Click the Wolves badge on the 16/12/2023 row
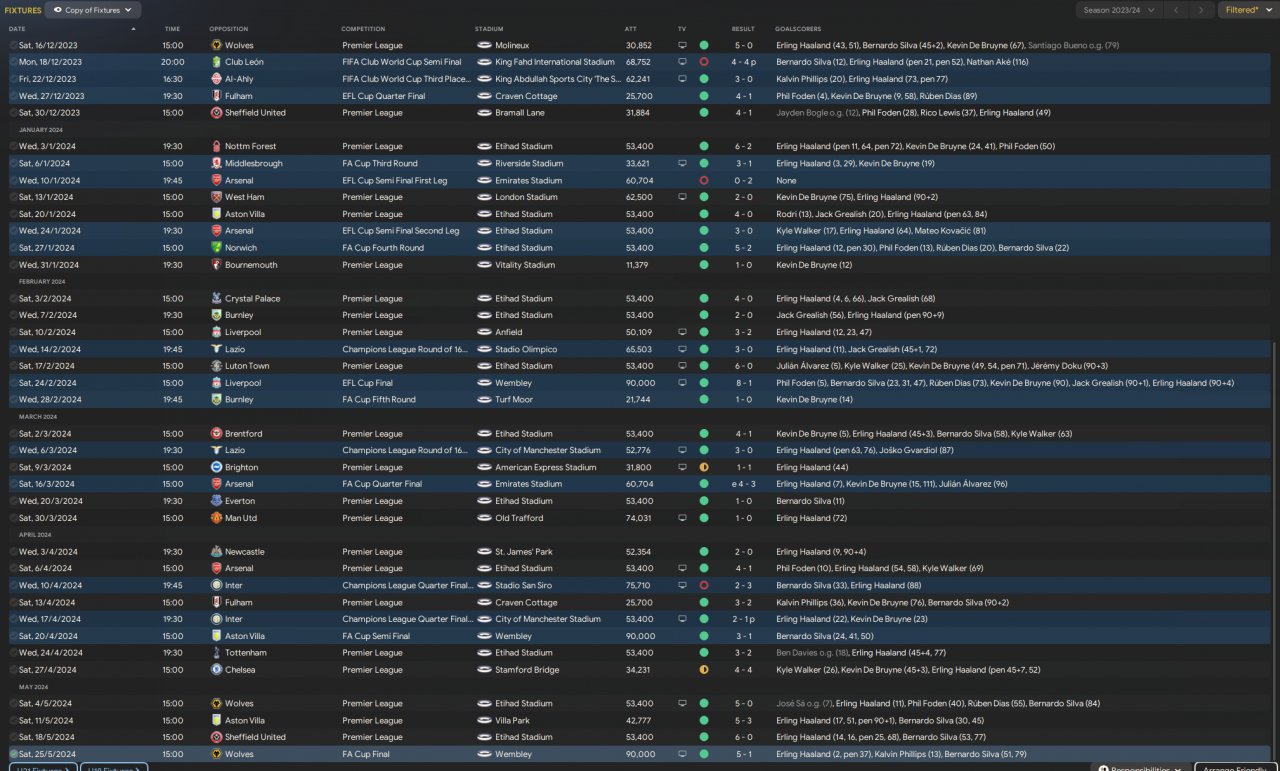 tap(216, 45)
